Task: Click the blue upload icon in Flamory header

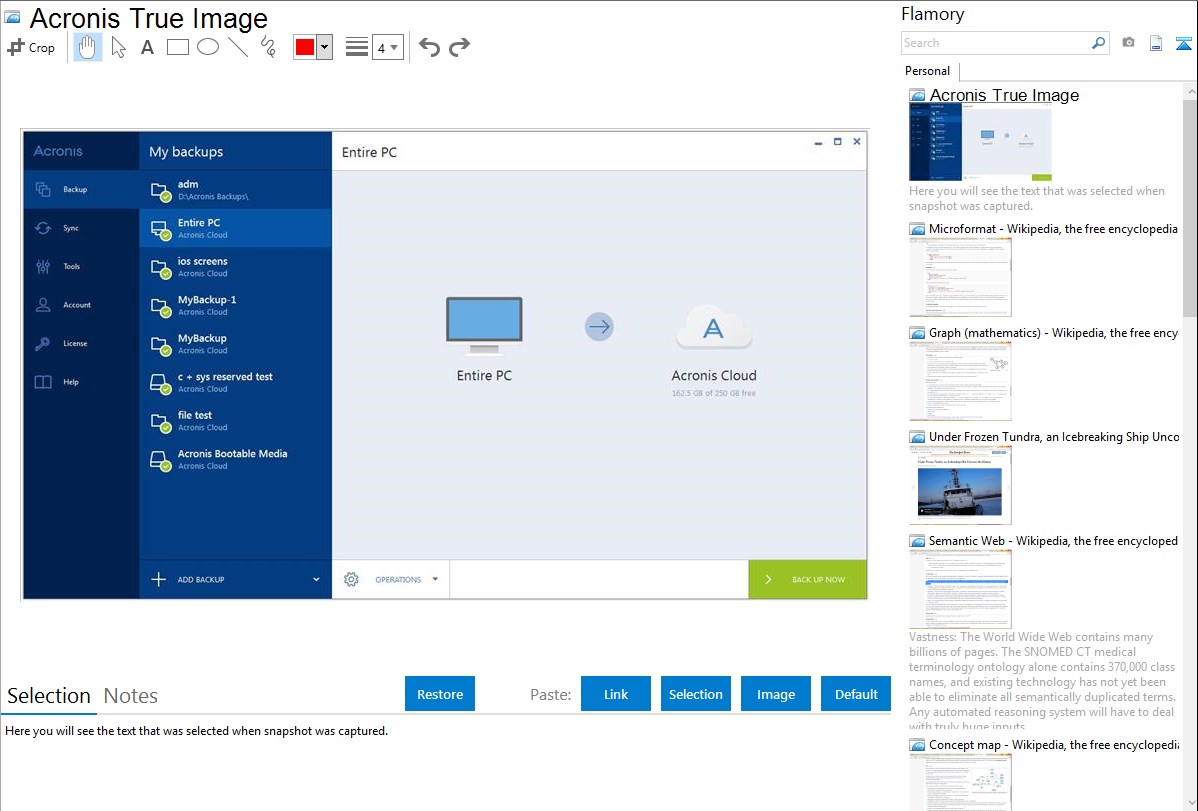Action: pos(1183,44)
